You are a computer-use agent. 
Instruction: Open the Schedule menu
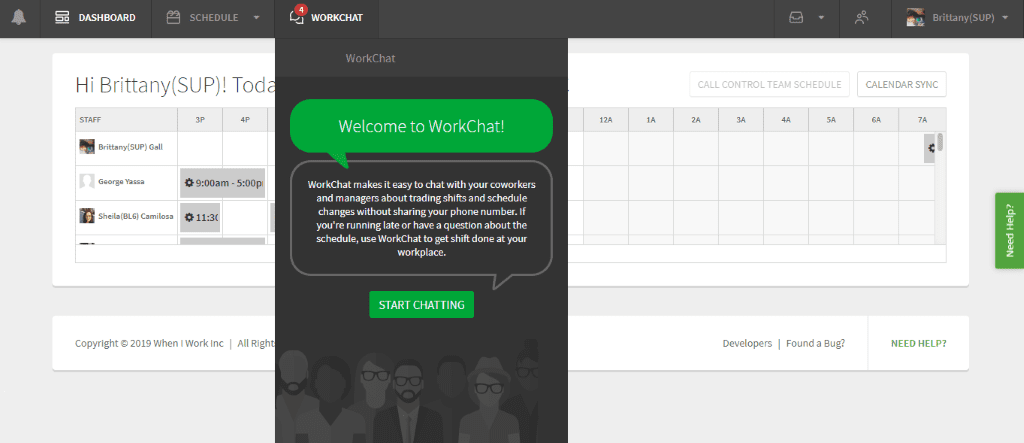(213, 18)
